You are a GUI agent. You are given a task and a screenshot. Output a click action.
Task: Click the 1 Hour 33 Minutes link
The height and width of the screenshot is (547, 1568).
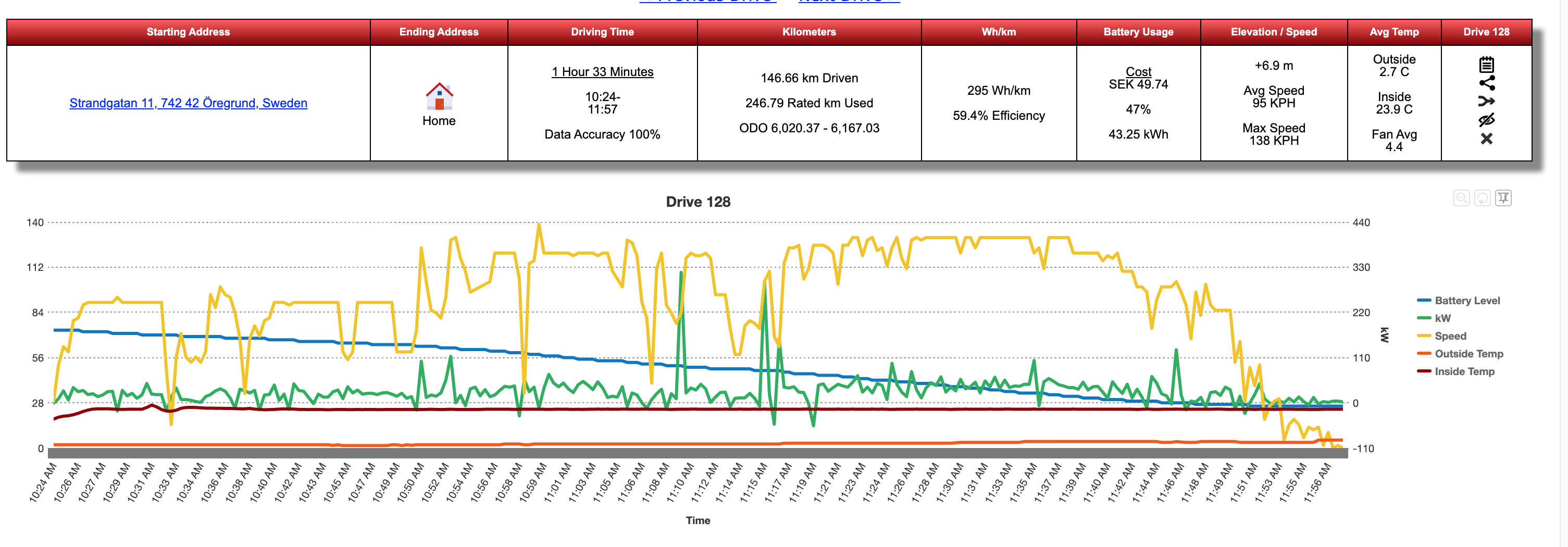tap(602, 72)
